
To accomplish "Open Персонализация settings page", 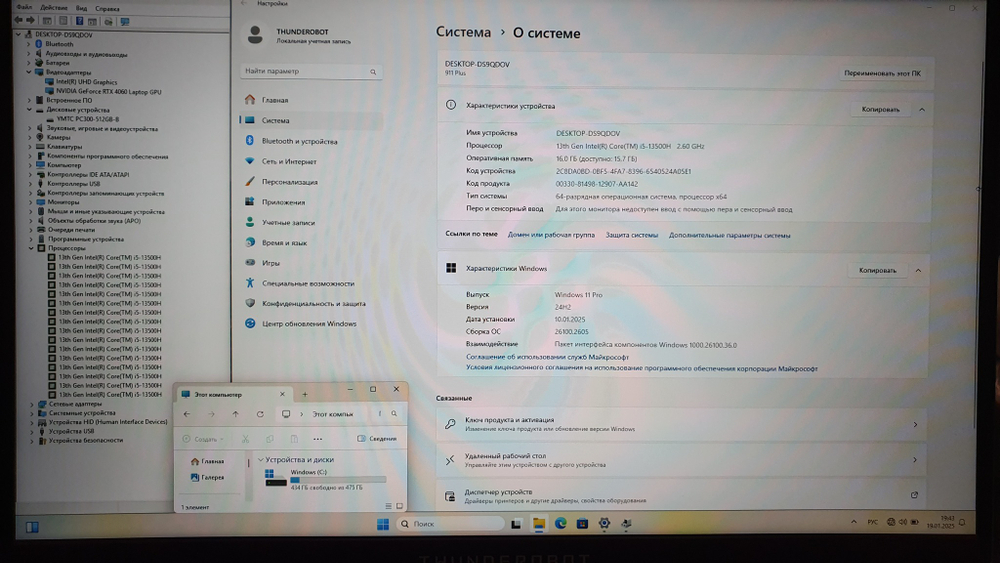I will tap(290, 182).
